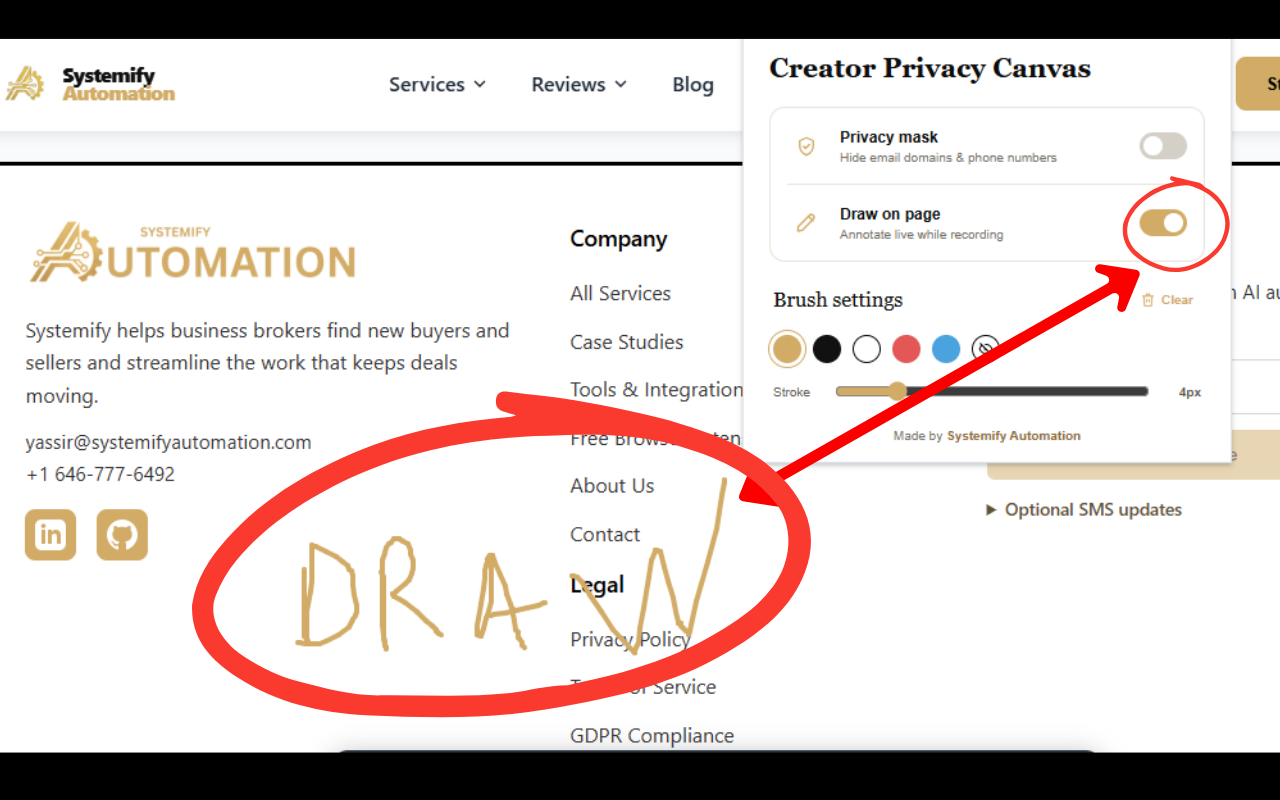This screenshot has width=1280, height=800.
Task: Open the GDPR Compliance link
Action: tap(652, 736)
